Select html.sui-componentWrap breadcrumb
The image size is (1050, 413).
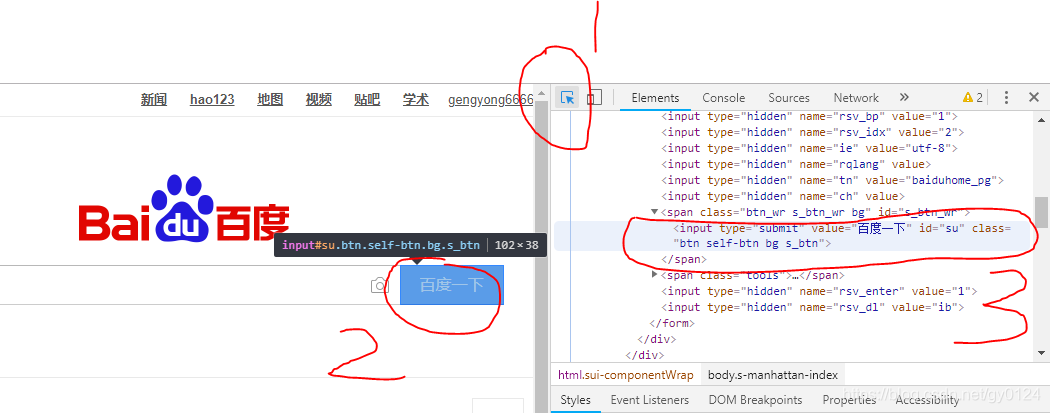[x=625, y=375]
